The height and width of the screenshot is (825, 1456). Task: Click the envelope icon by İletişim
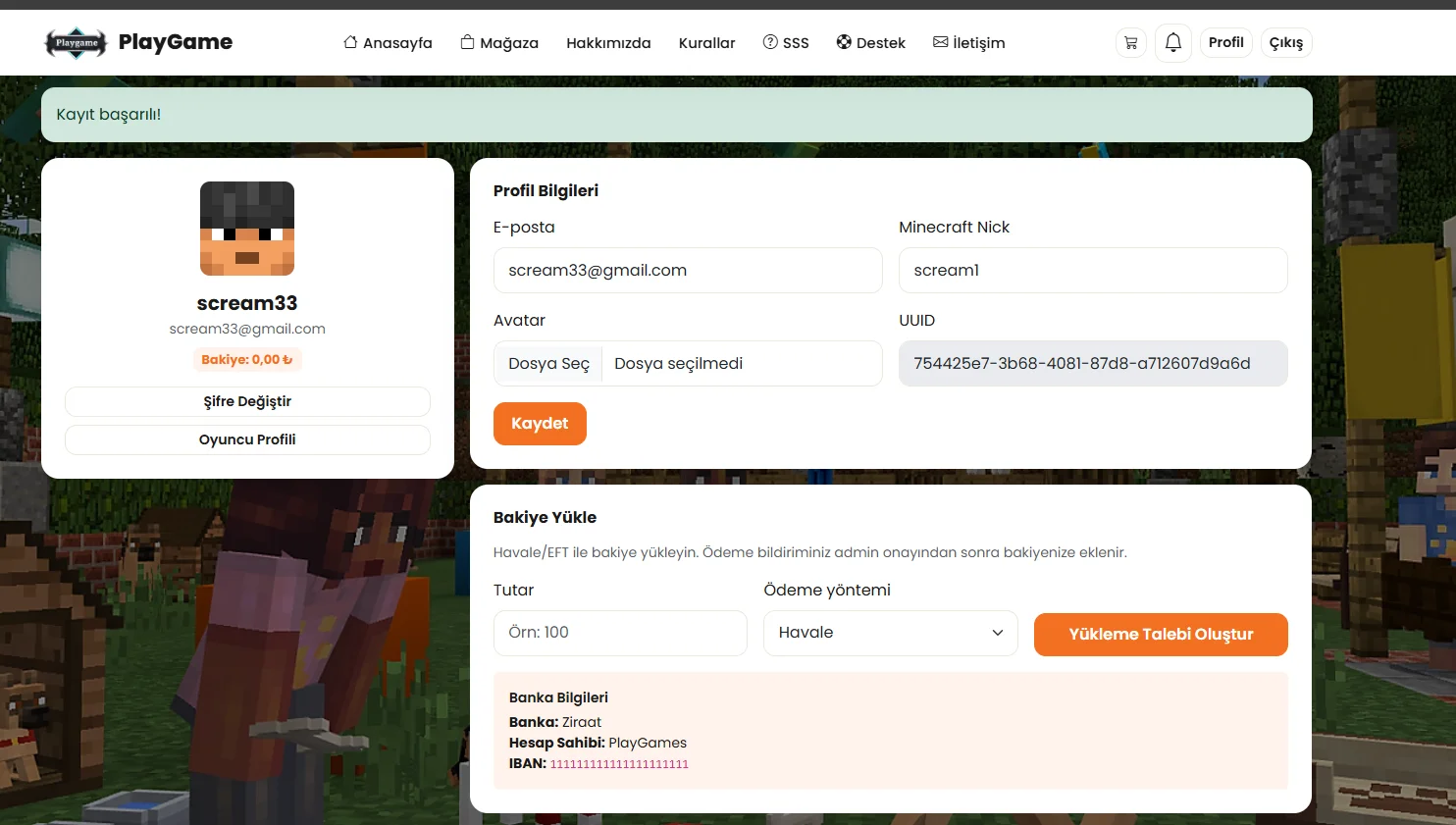940,42
